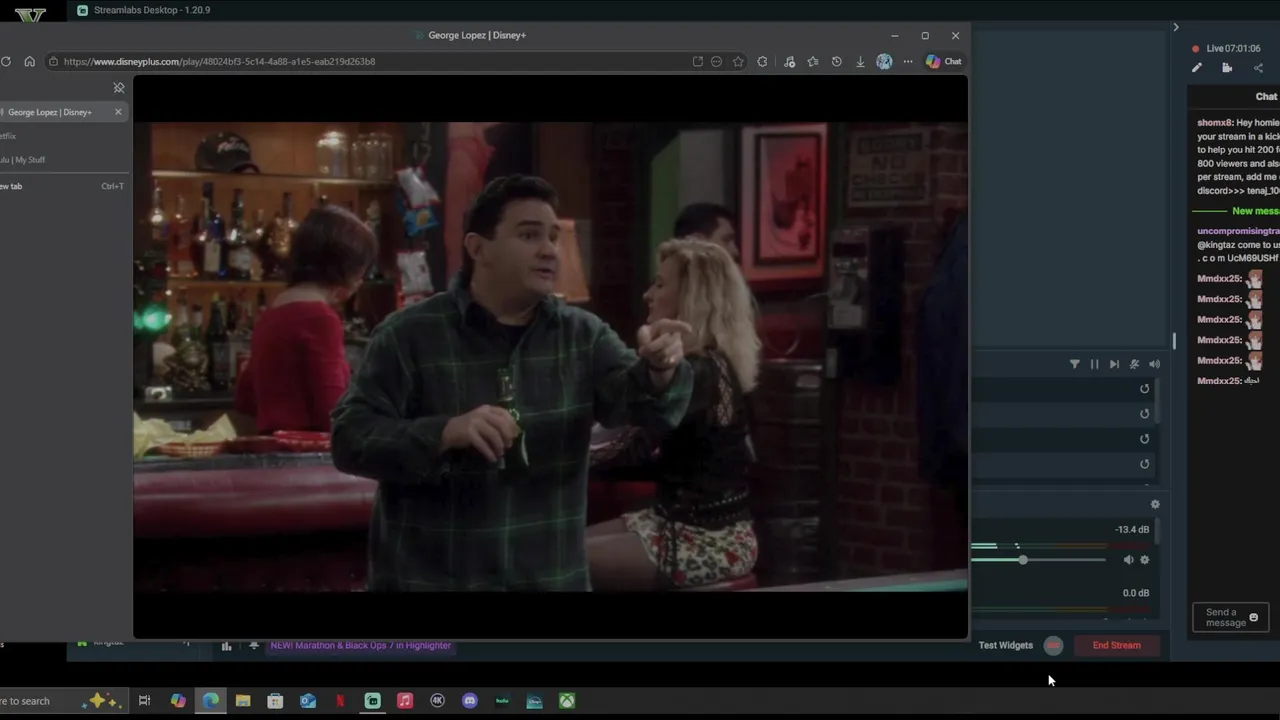Open replay filter funnel icon
The height and width of the screenshot is (720, 1280).
pyautogui.click(x=1075, y=364)
